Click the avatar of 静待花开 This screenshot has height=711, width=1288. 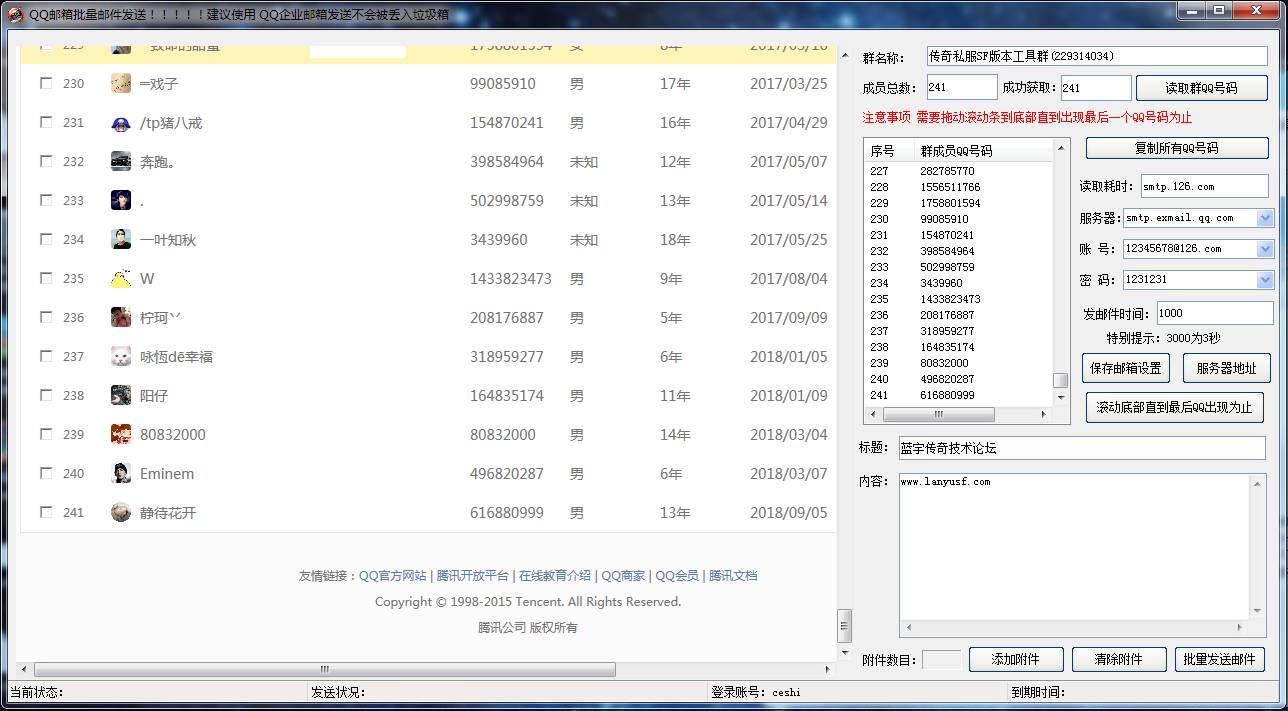click(121, 512)
